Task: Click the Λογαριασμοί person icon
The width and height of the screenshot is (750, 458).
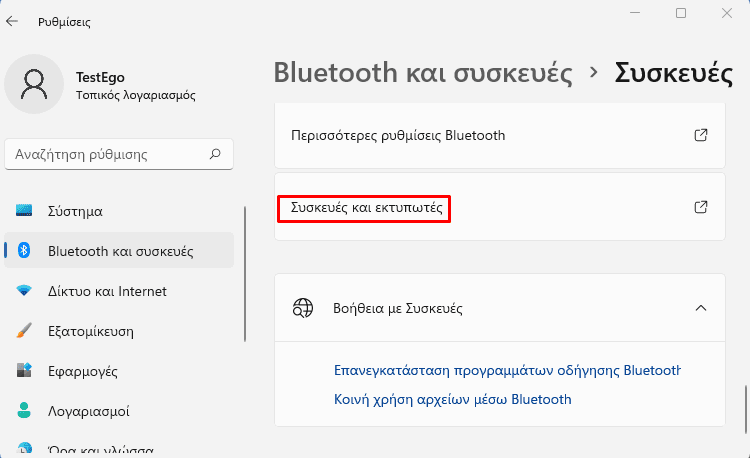Action: click(24, 410)
